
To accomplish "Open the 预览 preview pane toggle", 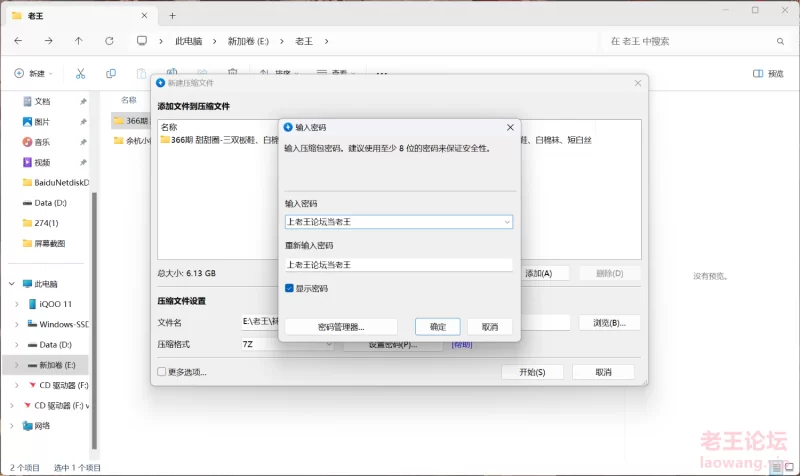I will pyautogui.click(x=768, y=73).
